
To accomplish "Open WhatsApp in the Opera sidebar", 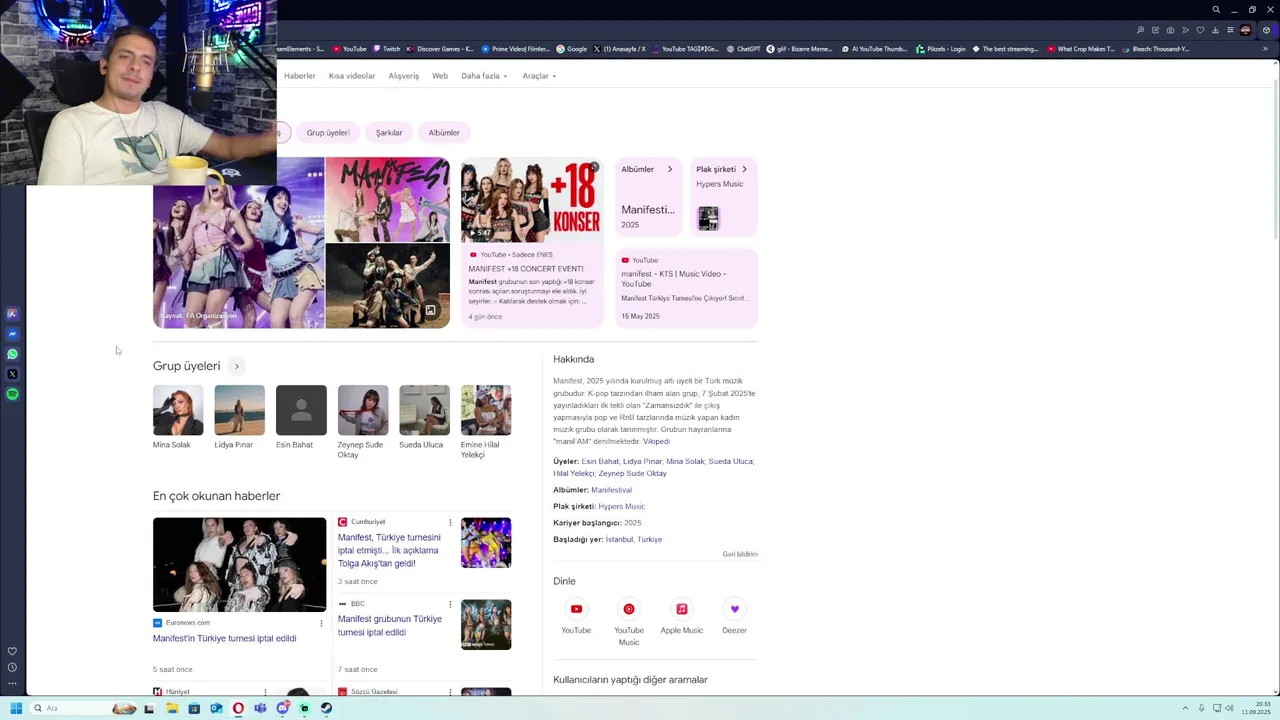I will [12, 354].
